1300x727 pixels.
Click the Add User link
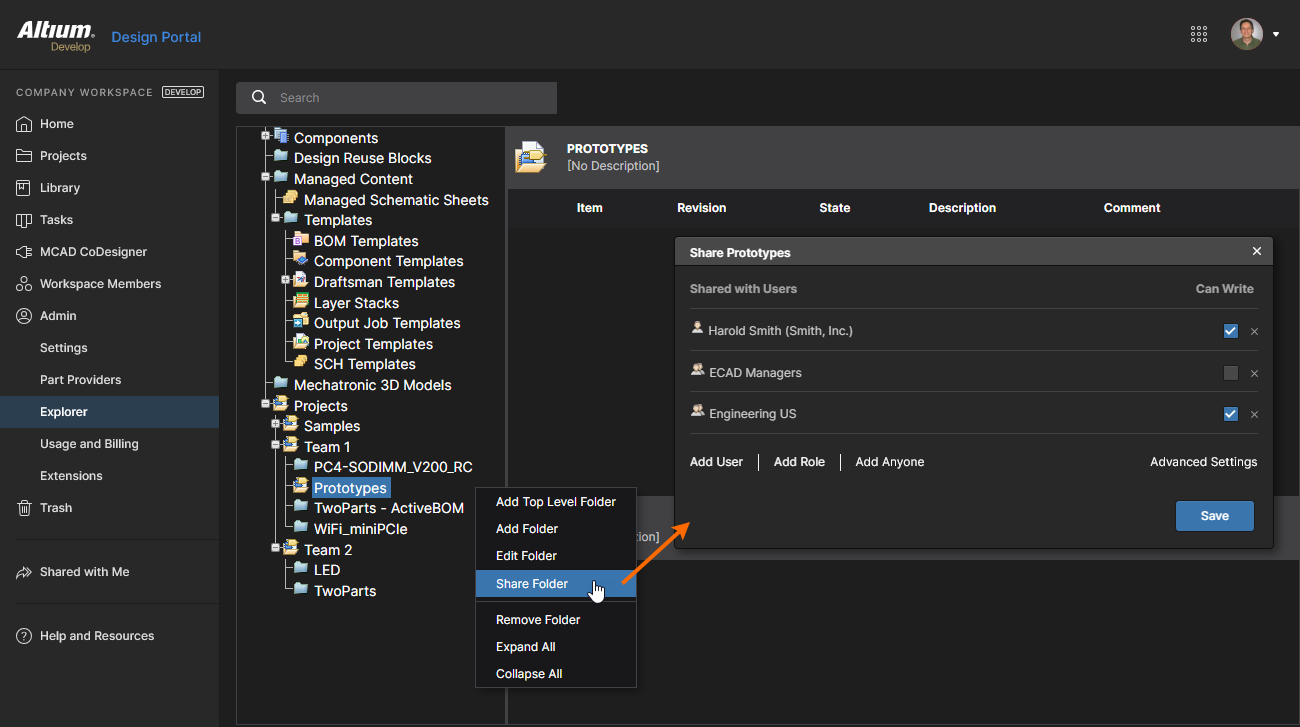click(x=716, y=462)
